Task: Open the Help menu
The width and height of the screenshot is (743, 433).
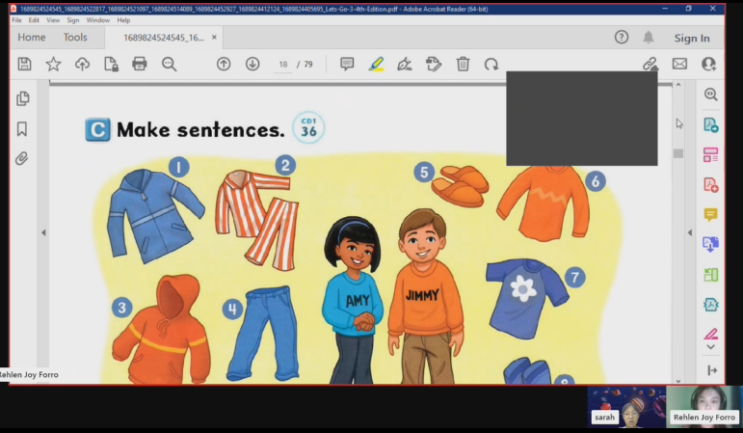Action: coord(123,20)
